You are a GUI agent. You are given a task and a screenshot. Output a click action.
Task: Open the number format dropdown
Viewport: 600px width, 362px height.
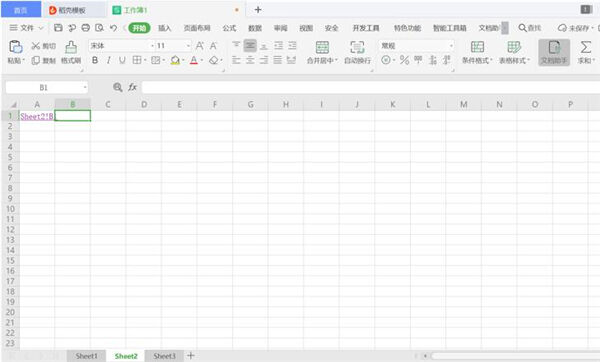[x=452, y=46]
